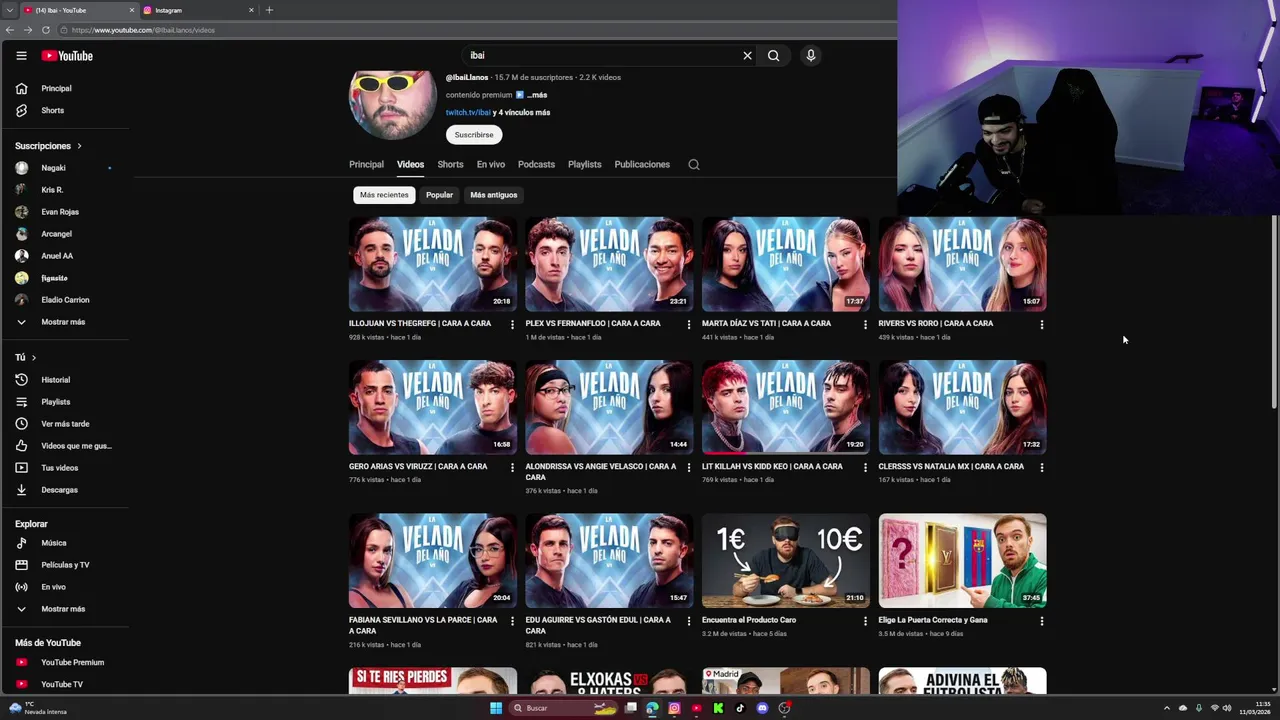Open the Suscripciones section header
Viewport: 1280px width, 720px height.
pos(48,146)
